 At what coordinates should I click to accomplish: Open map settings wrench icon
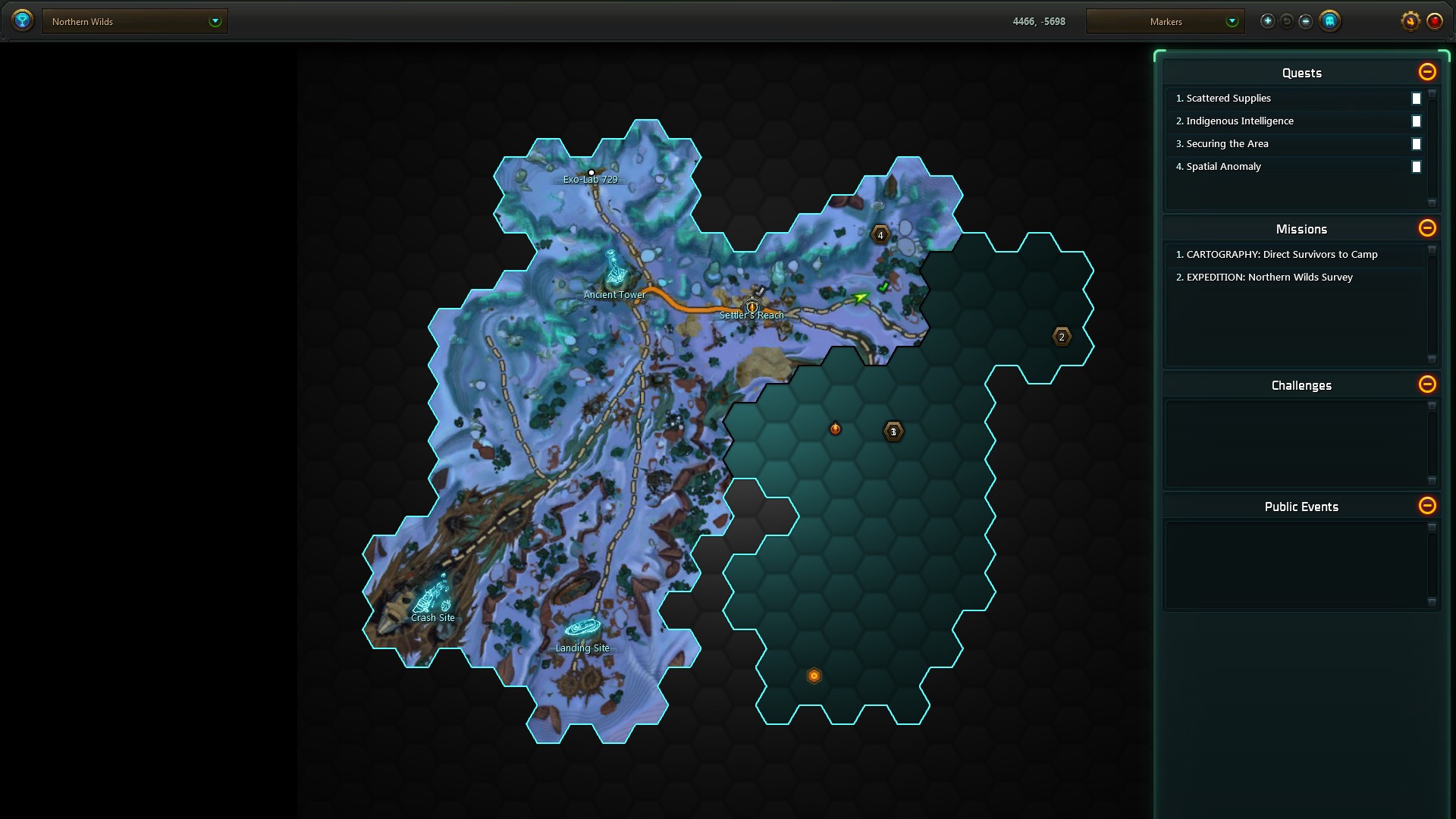click(x=1410, y=21)
